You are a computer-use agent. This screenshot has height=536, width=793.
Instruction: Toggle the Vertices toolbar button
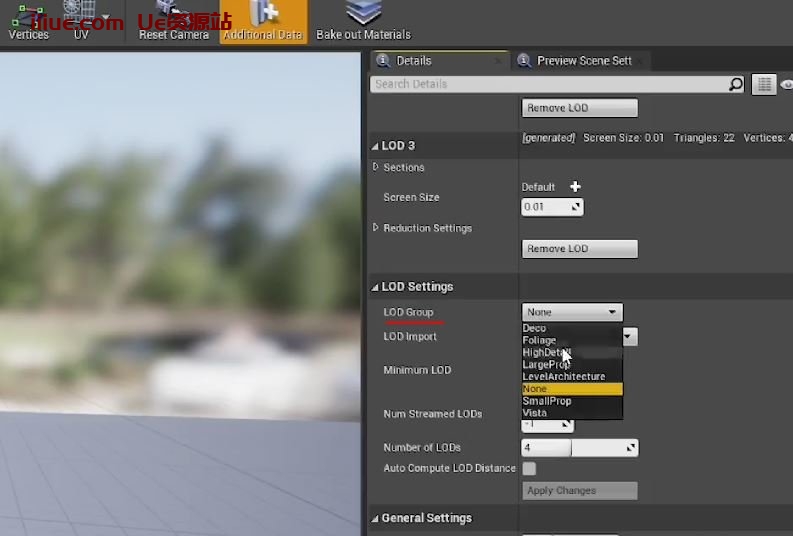[28, 22]
